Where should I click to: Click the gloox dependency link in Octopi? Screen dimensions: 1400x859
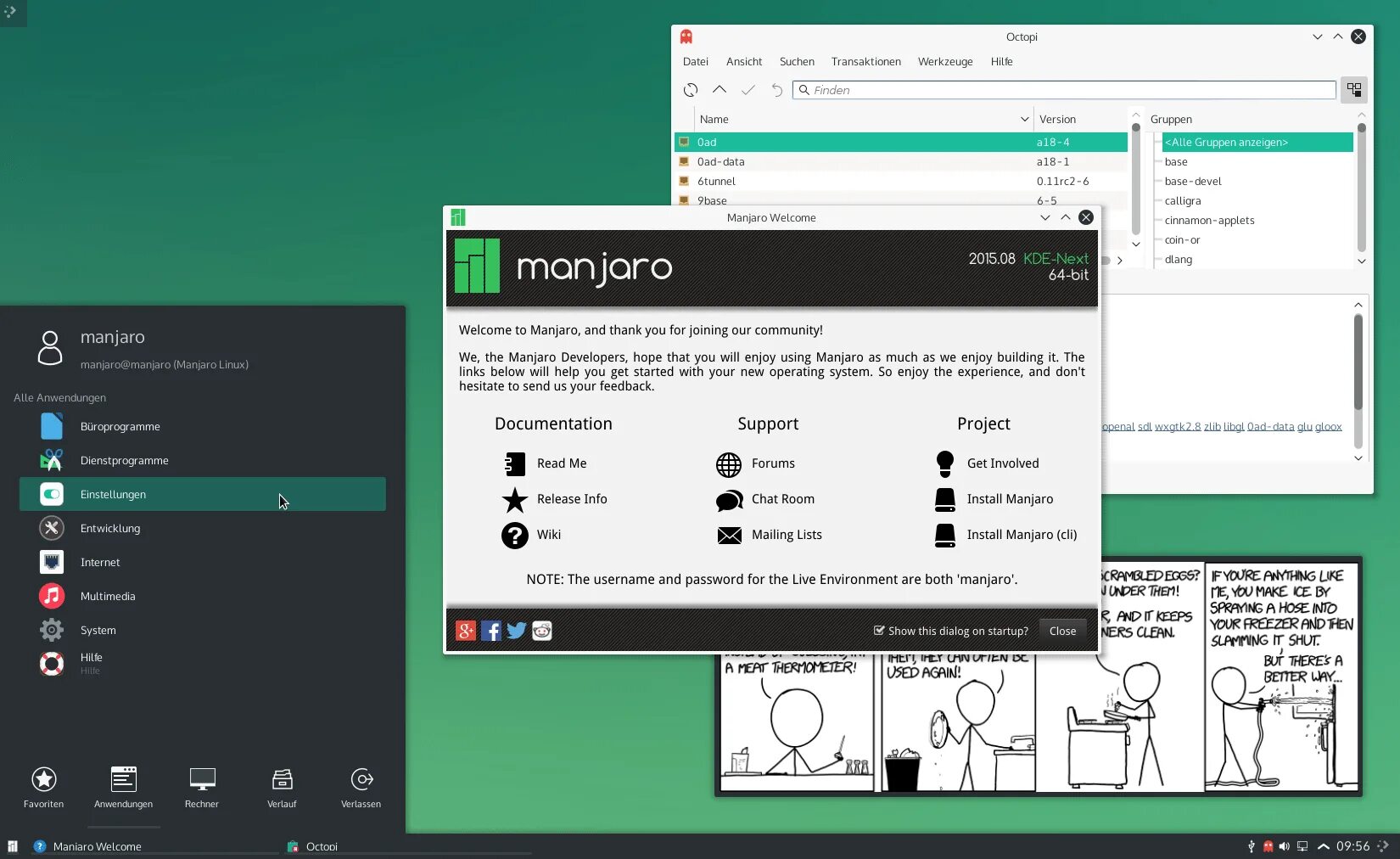1329,427
